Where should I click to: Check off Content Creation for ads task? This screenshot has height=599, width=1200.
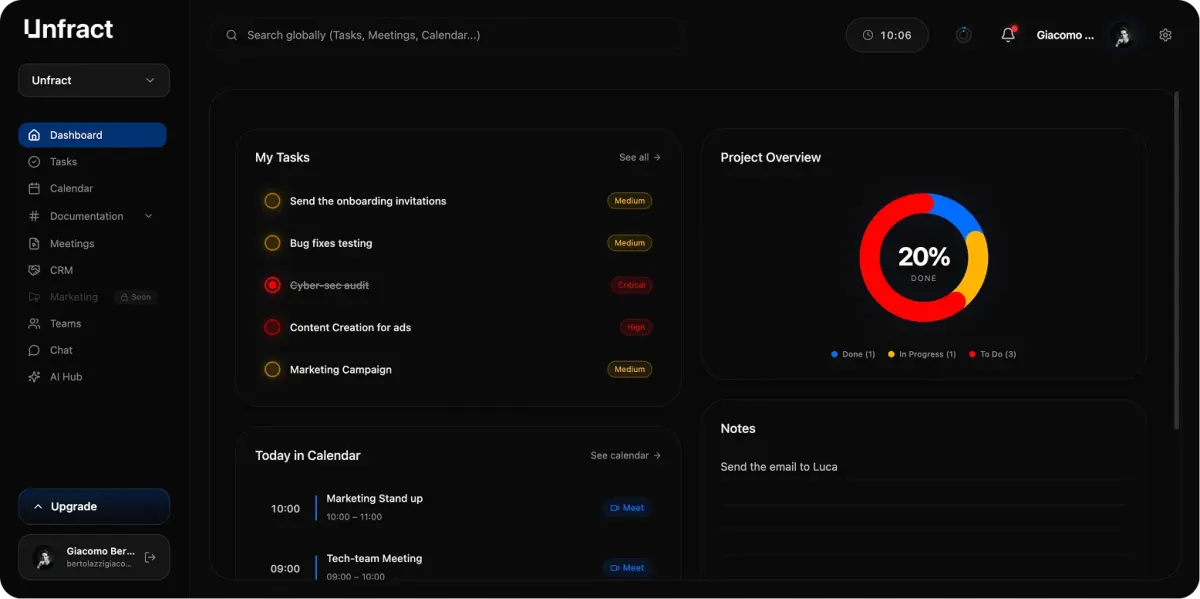[272, 327]
